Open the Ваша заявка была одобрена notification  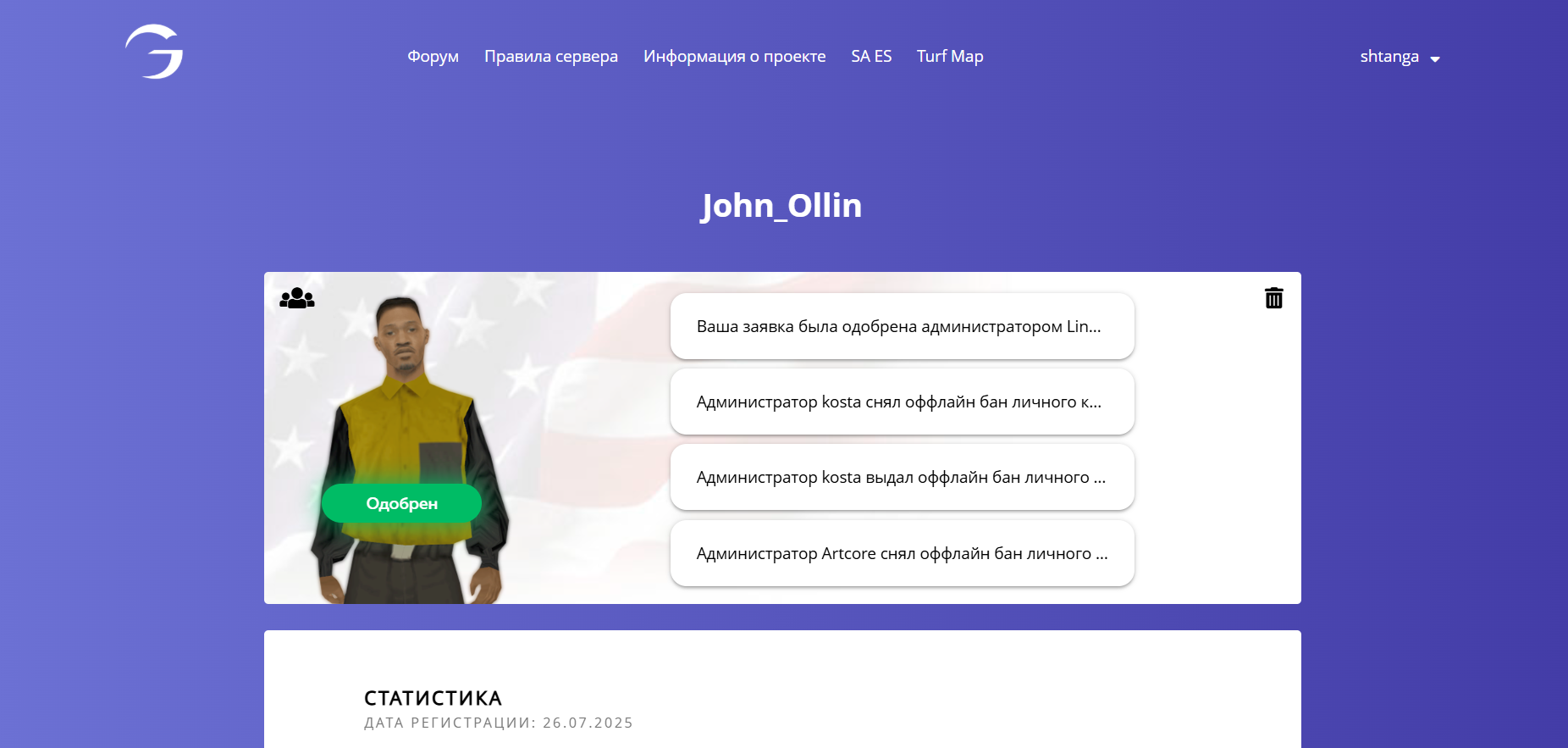[903, 326]
